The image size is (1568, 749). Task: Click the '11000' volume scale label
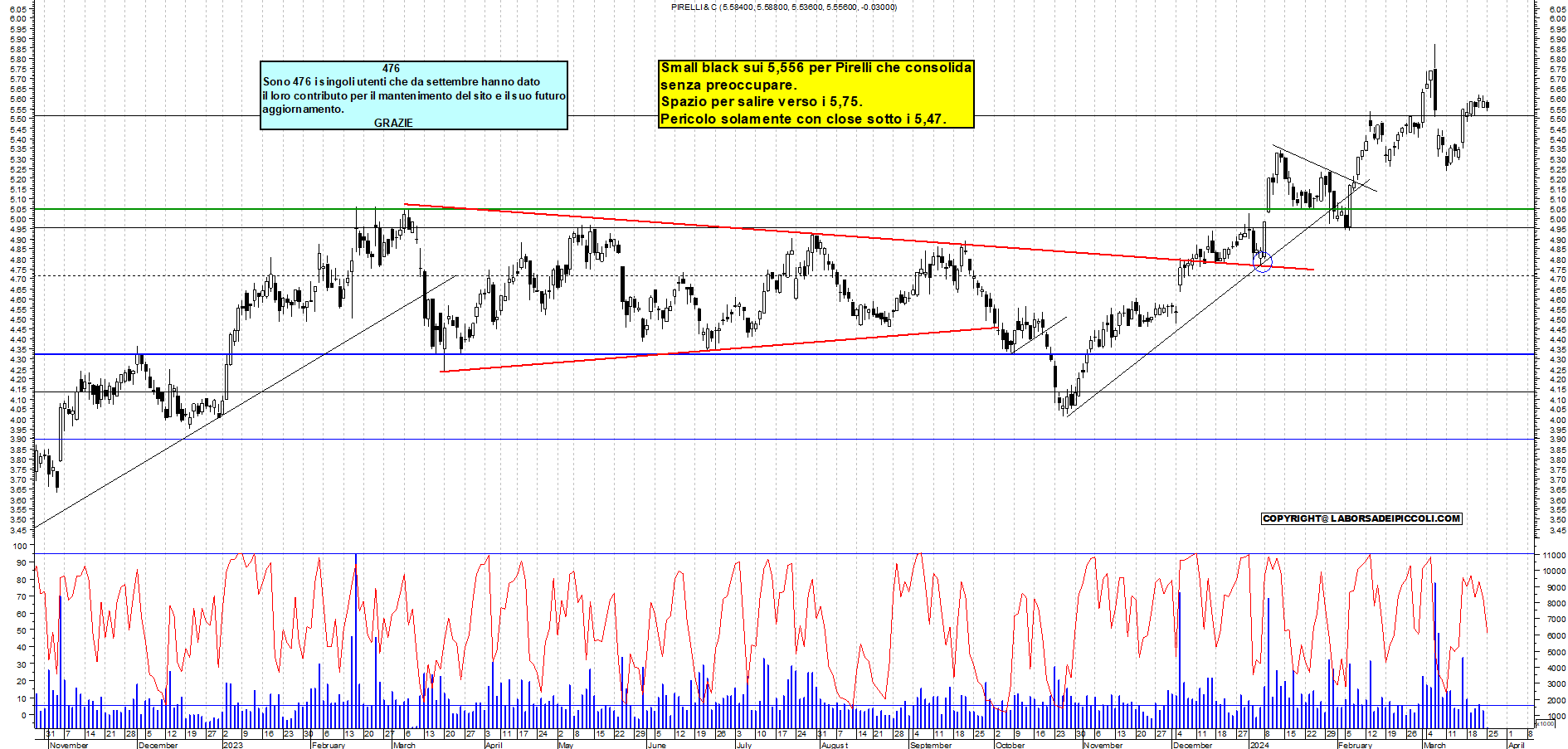[x=1554, y=556]
